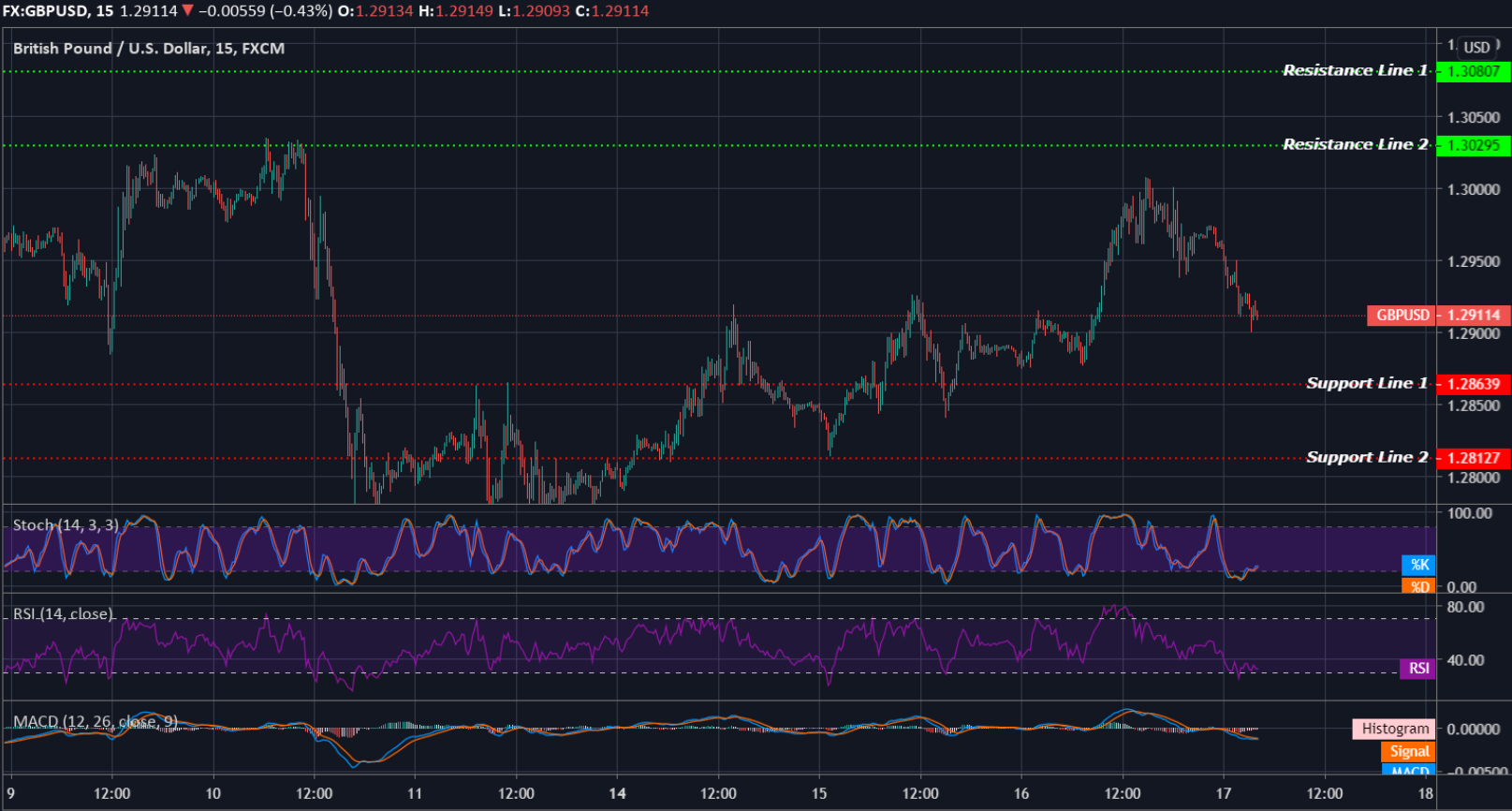Select the Resistance Line 1 label
The image size is (1512, 811).
point(1355,70)
